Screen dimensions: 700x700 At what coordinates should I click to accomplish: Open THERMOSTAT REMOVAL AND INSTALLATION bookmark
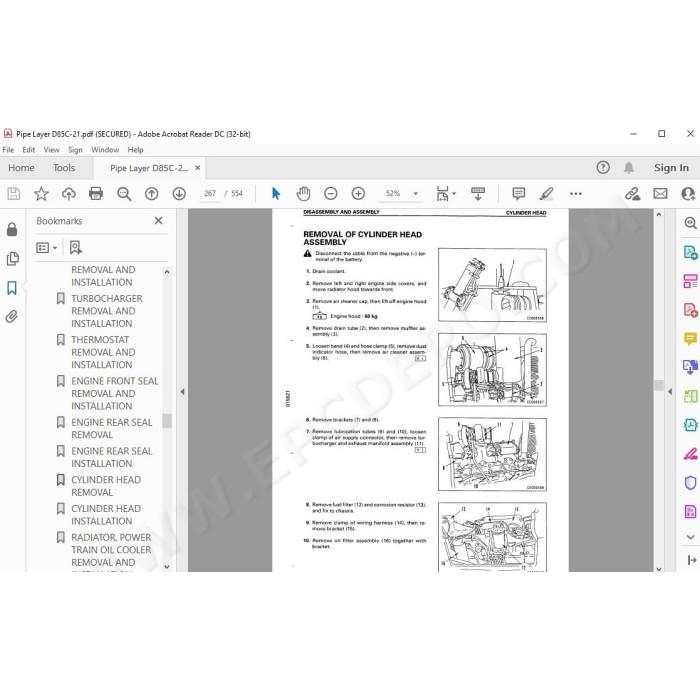[103, 352]
